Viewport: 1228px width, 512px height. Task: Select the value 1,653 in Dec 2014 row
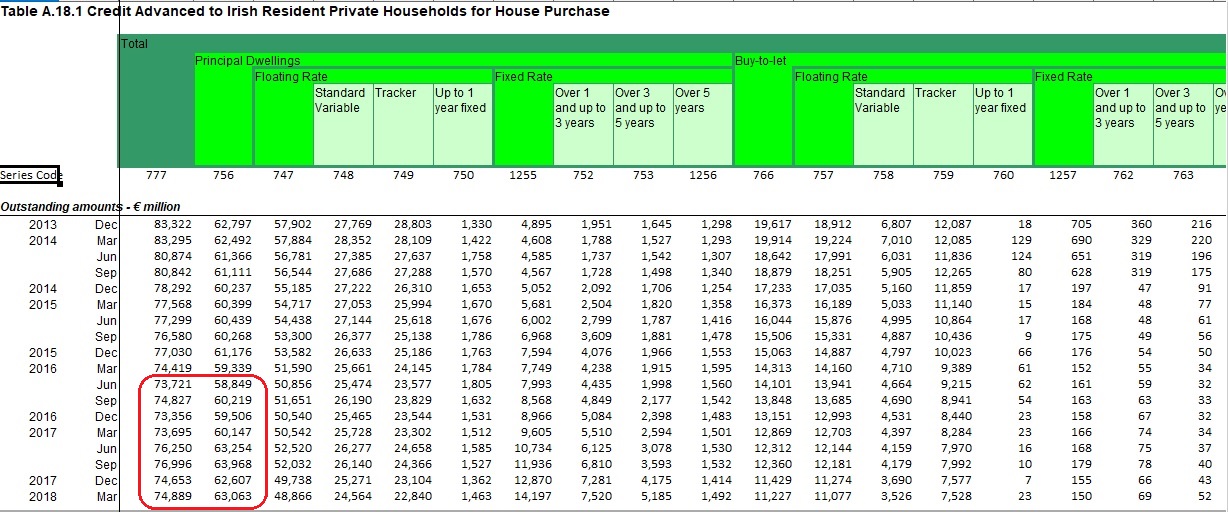click(x=475, y=289)
